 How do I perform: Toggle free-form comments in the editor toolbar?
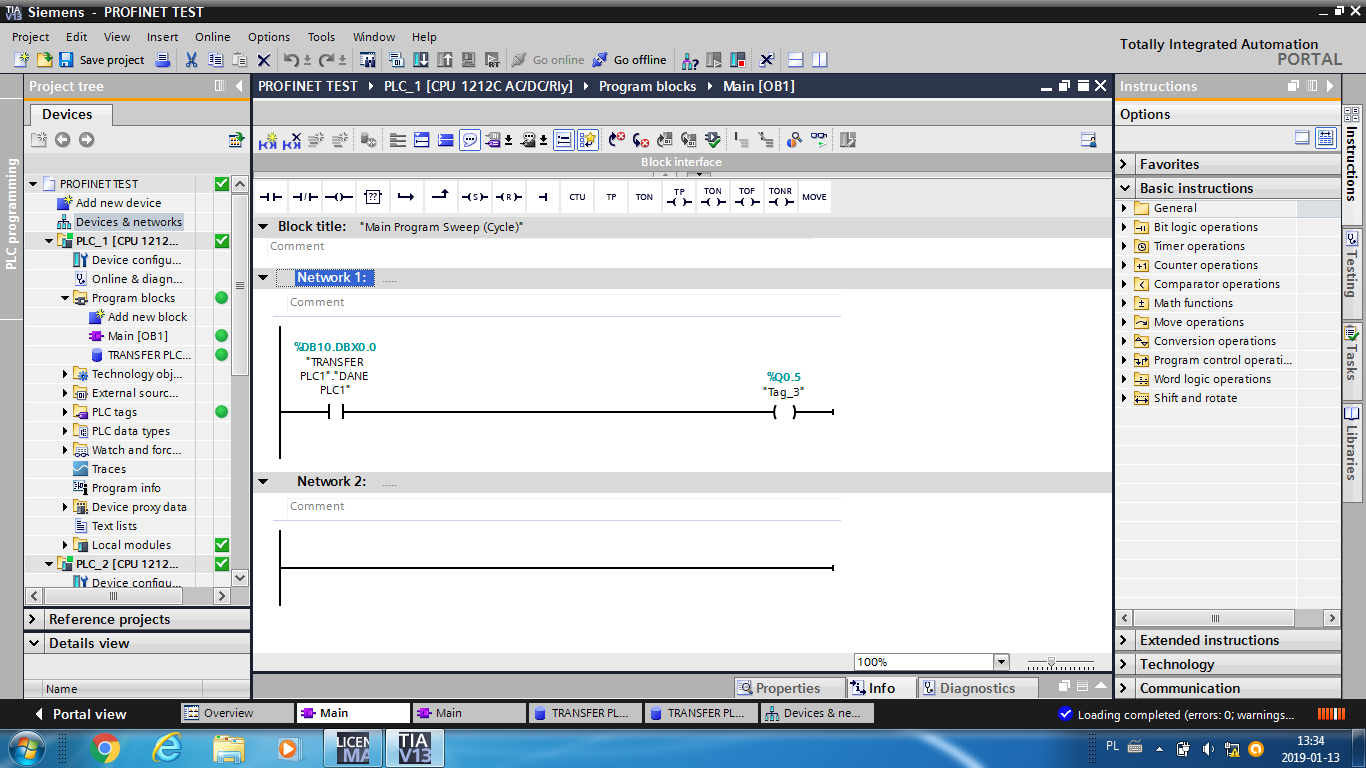pyautogui.click(x=470, y=141)
